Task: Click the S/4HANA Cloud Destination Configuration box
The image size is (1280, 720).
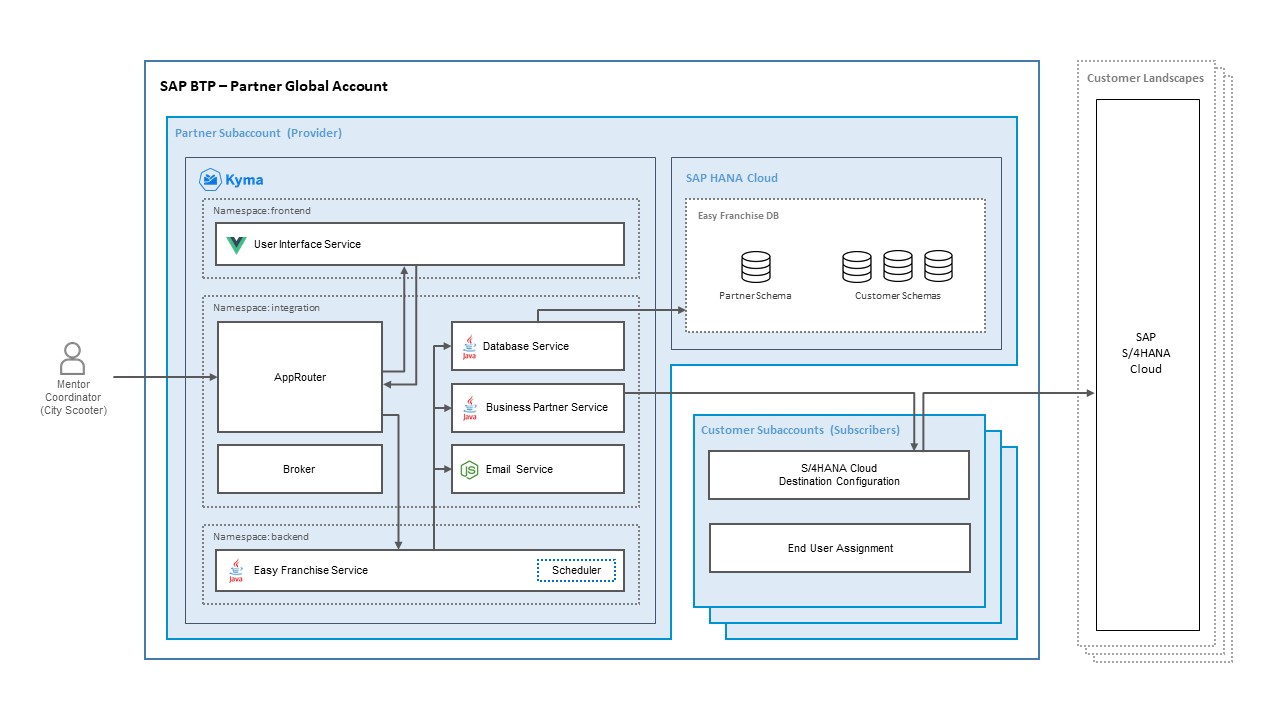Action: pos(839,475)
